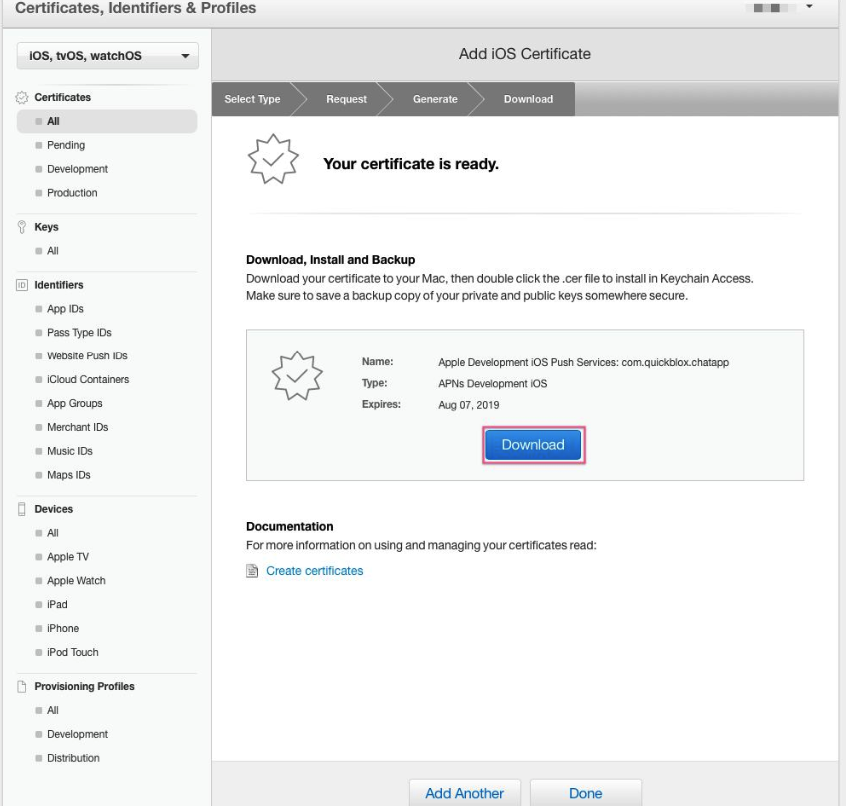Click the certificate seal beside ready message
This screenshot has width=846, height=806.
(271, 158)
